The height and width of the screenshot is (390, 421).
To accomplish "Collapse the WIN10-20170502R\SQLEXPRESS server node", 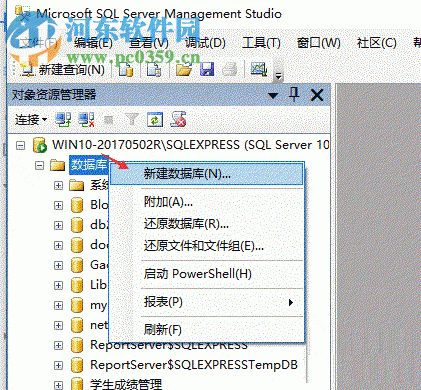I will click(21, 145).
